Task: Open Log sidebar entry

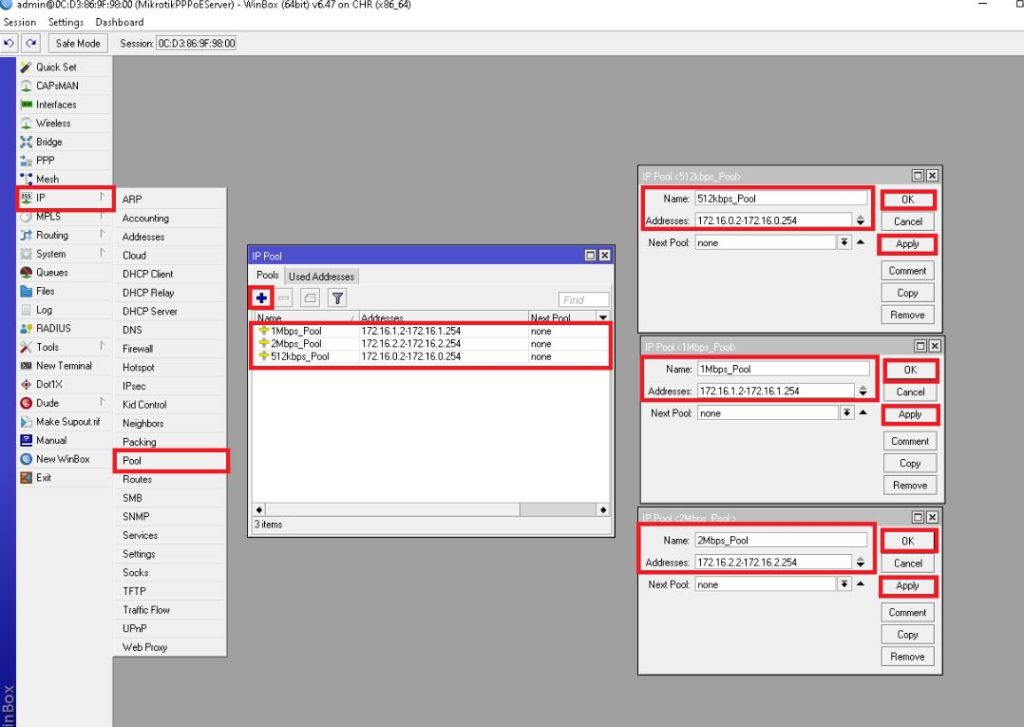Action: point(64,310)
